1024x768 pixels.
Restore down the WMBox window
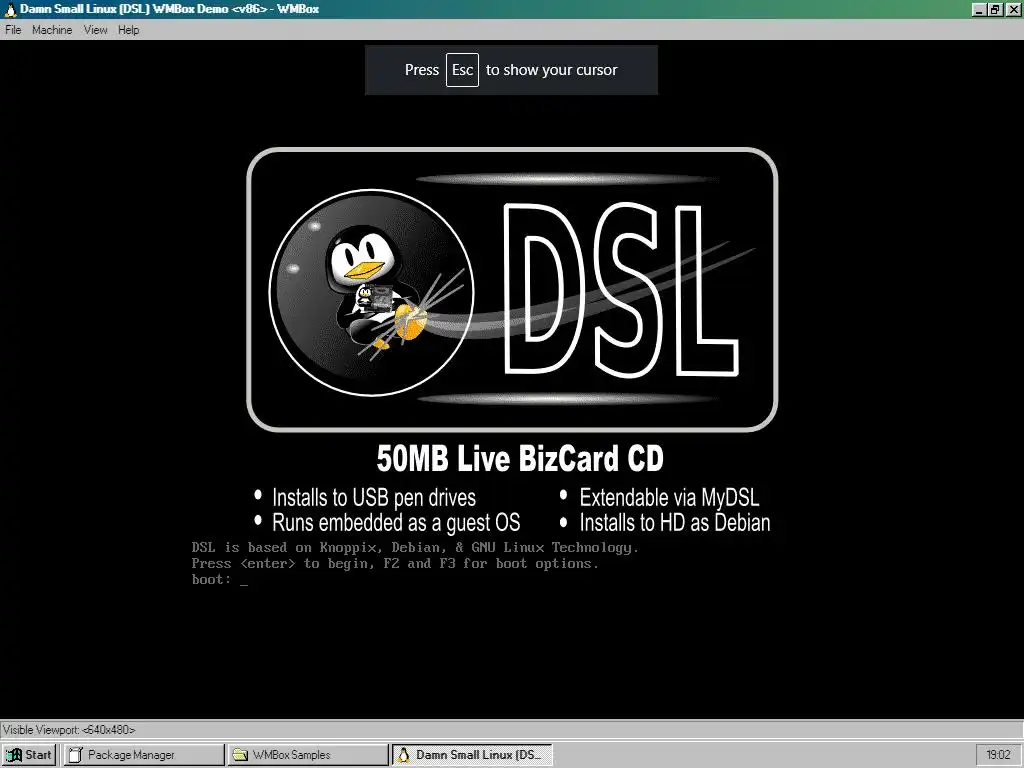pyautogui.click(x=995, y=9)
